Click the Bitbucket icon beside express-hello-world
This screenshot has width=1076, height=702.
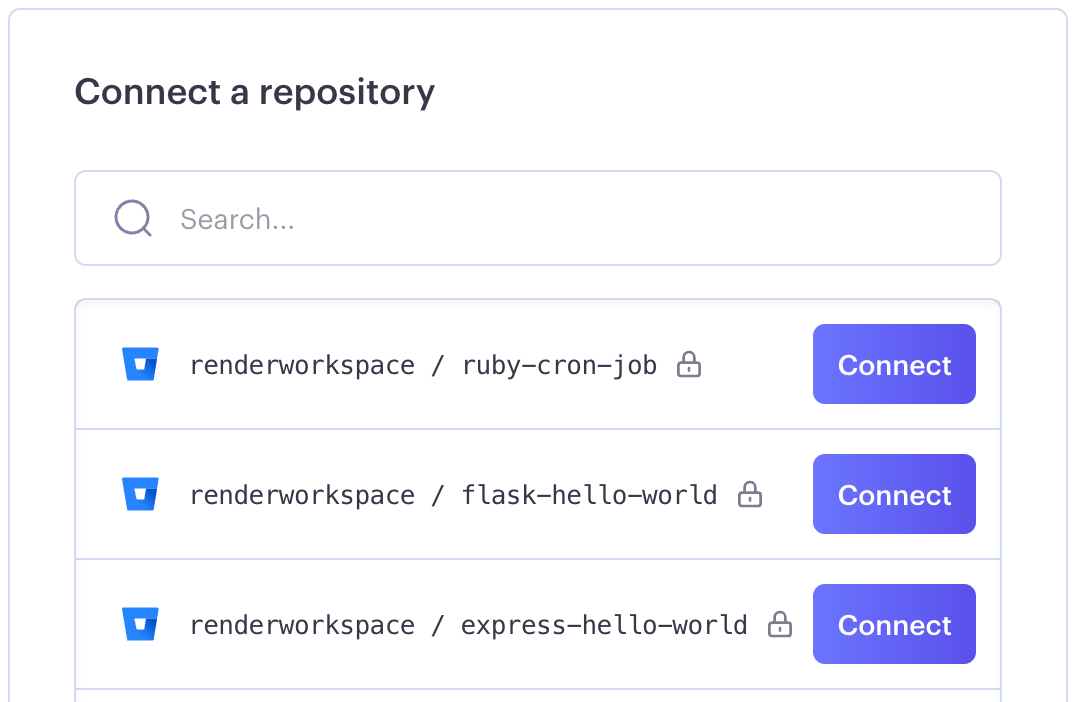(140, 624)
